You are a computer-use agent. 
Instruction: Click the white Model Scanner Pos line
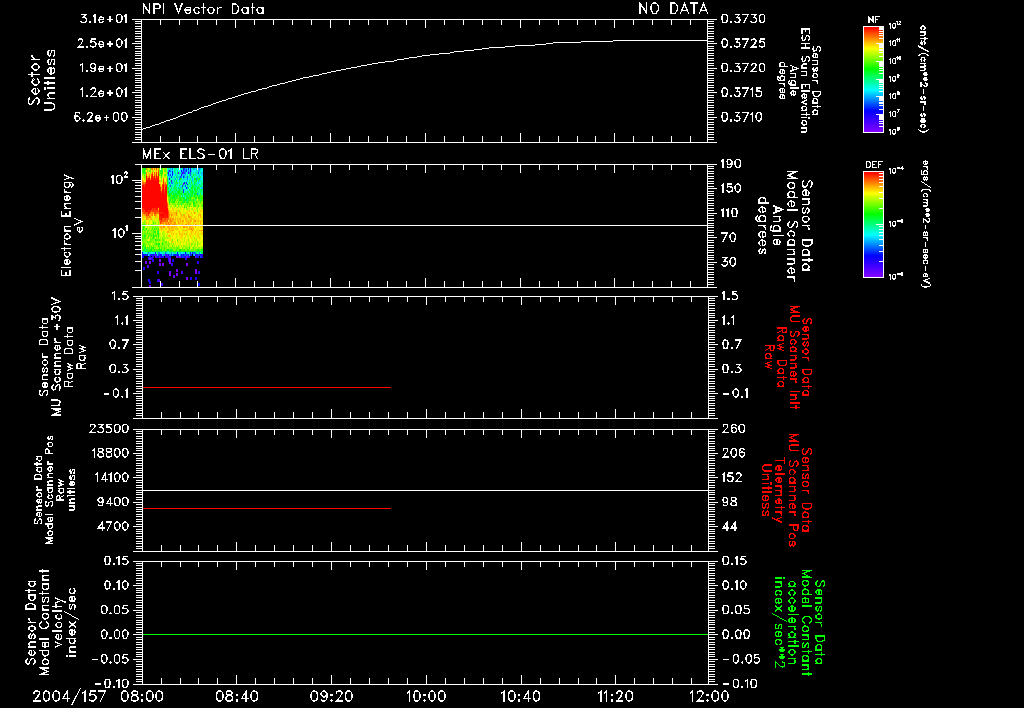[424, 490]
